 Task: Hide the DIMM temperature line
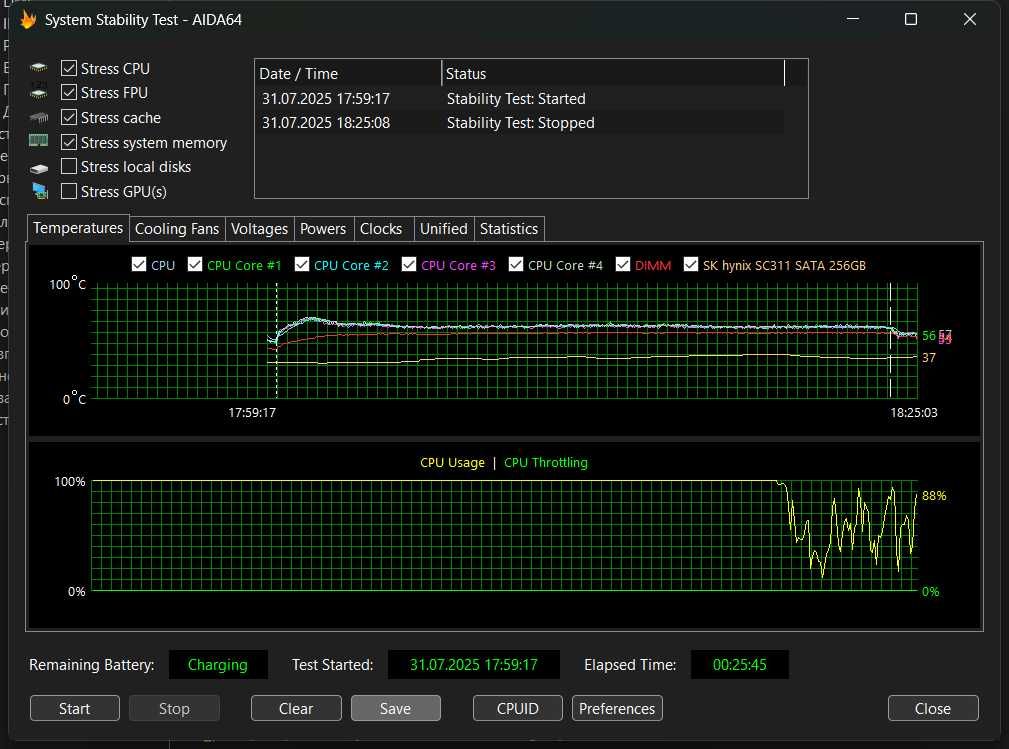tap(622, 264)
